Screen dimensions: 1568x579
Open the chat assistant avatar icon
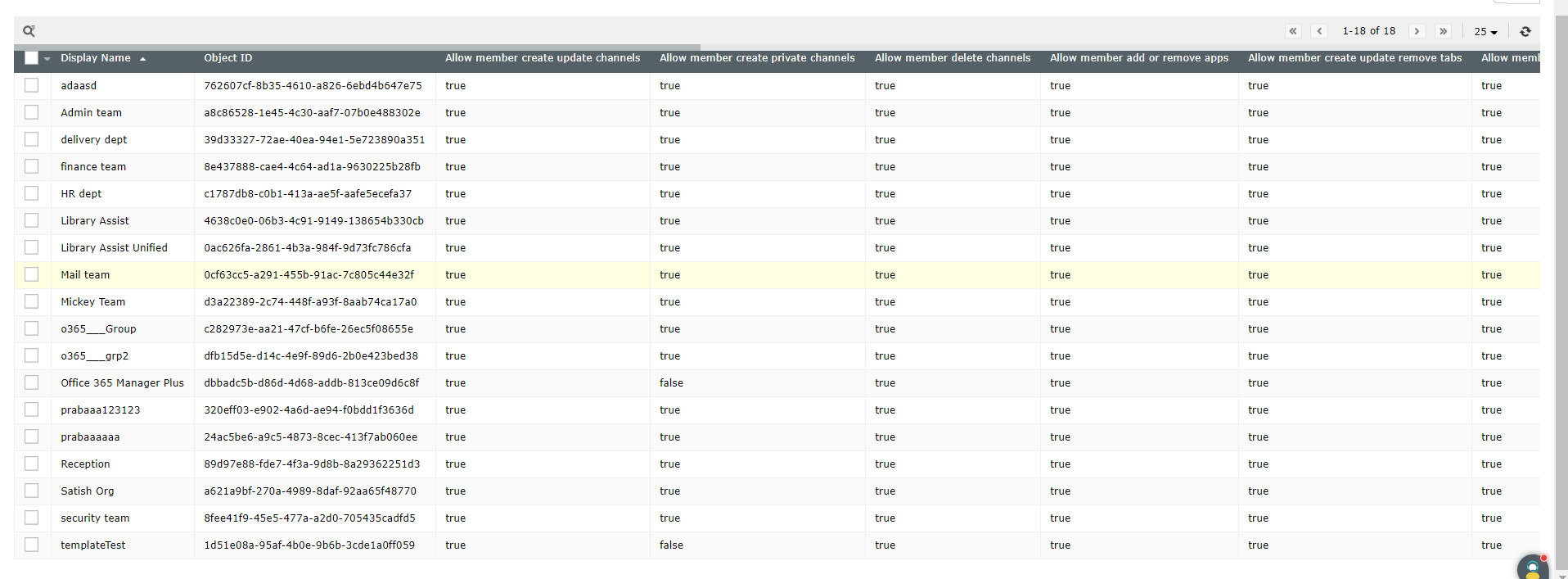point(1533,568)
